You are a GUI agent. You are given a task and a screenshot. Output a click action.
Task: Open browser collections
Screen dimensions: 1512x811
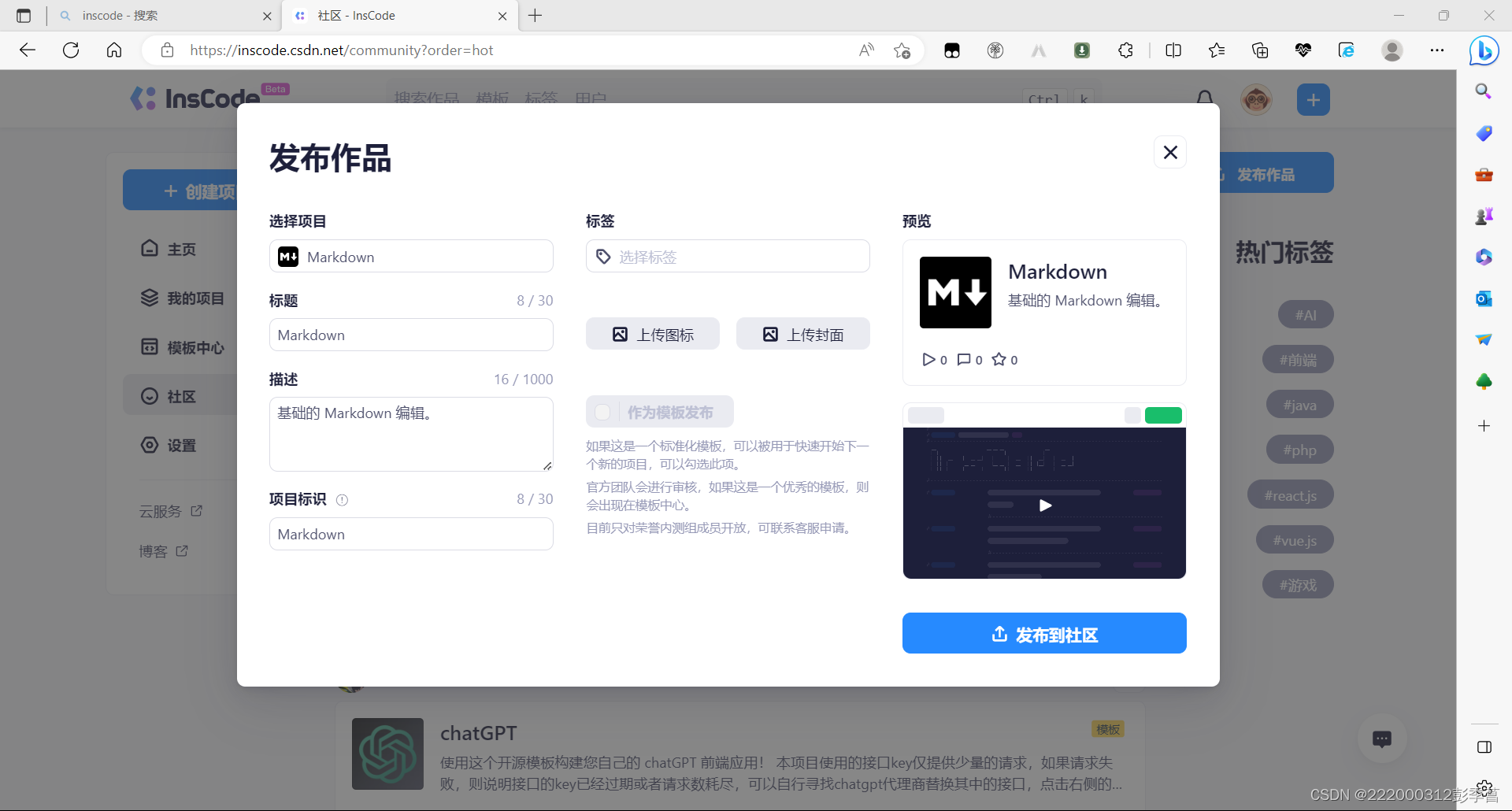click(x=1260, y=50)
